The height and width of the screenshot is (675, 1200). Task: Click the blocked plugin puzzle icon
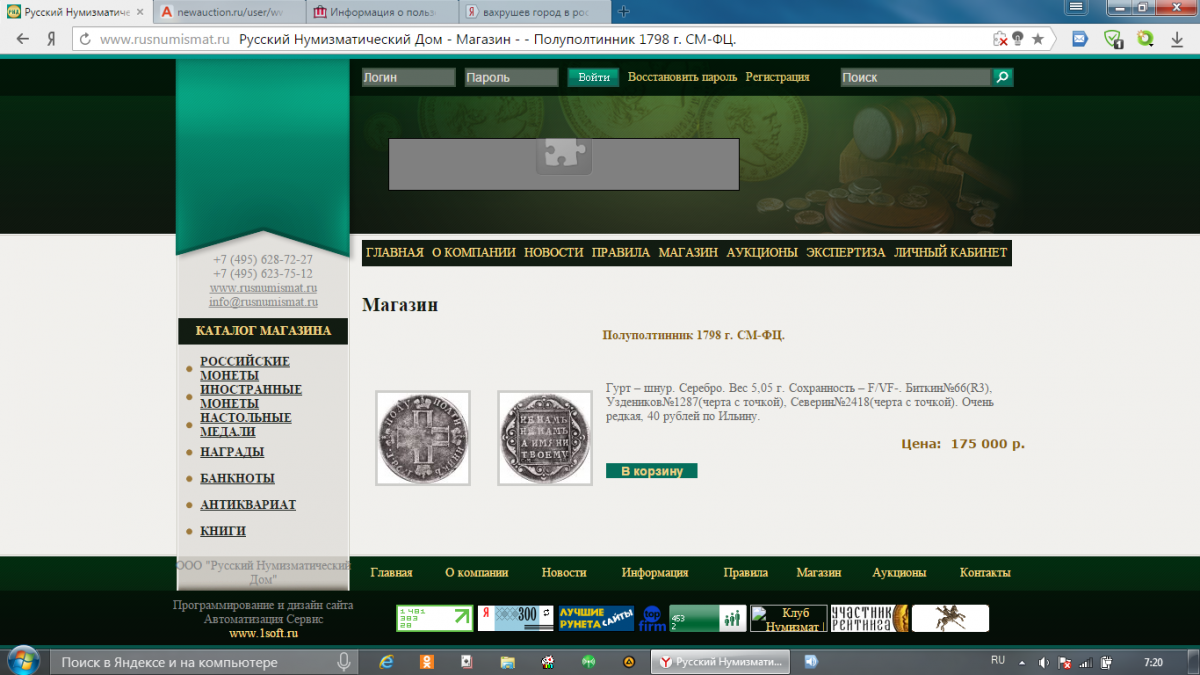(564, 154)
